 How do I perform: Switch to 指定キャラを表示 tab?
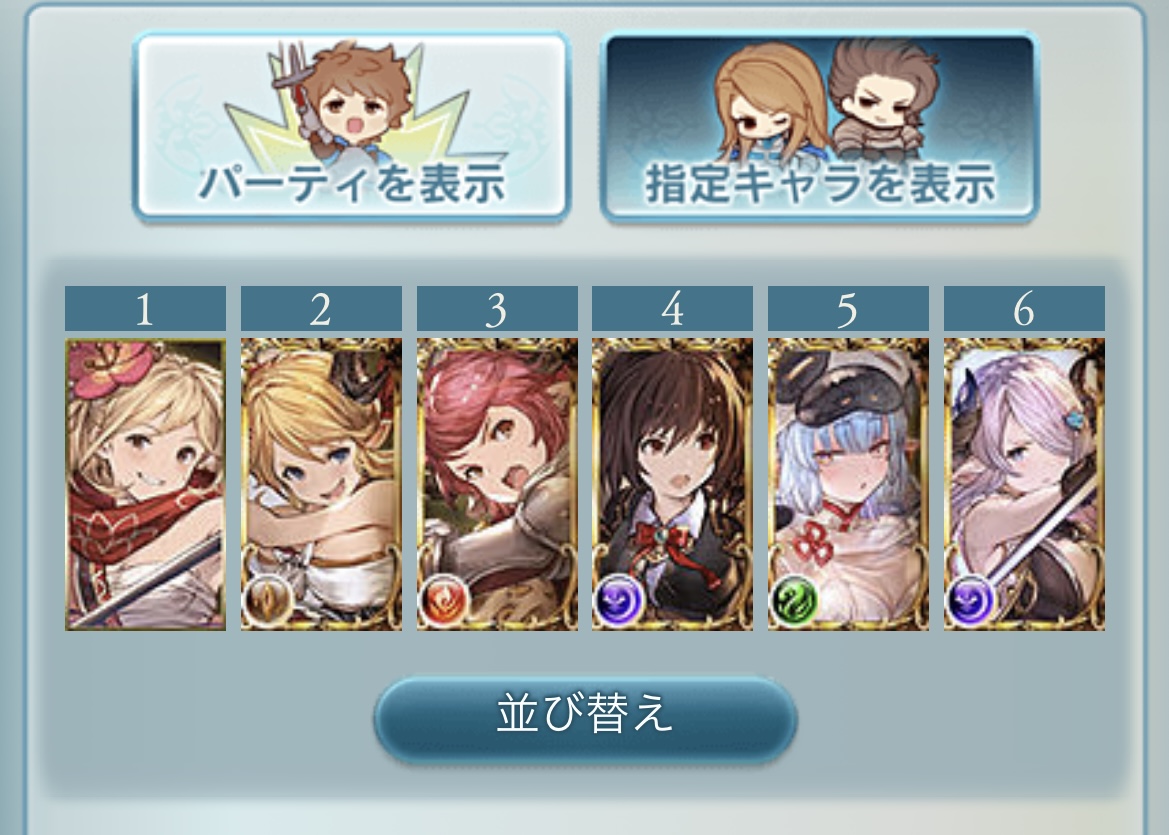819,126
